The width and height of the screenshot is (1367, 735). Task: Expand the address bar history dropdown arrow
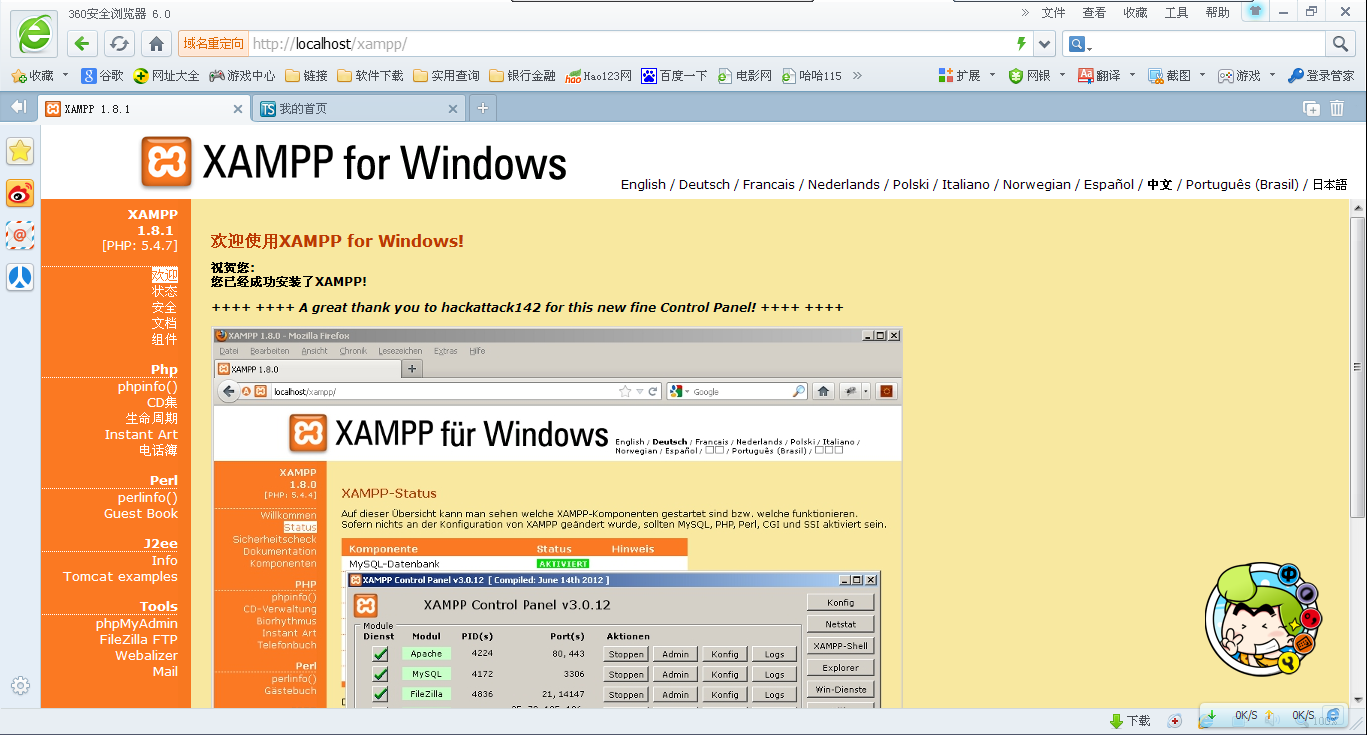(1045, 44)
